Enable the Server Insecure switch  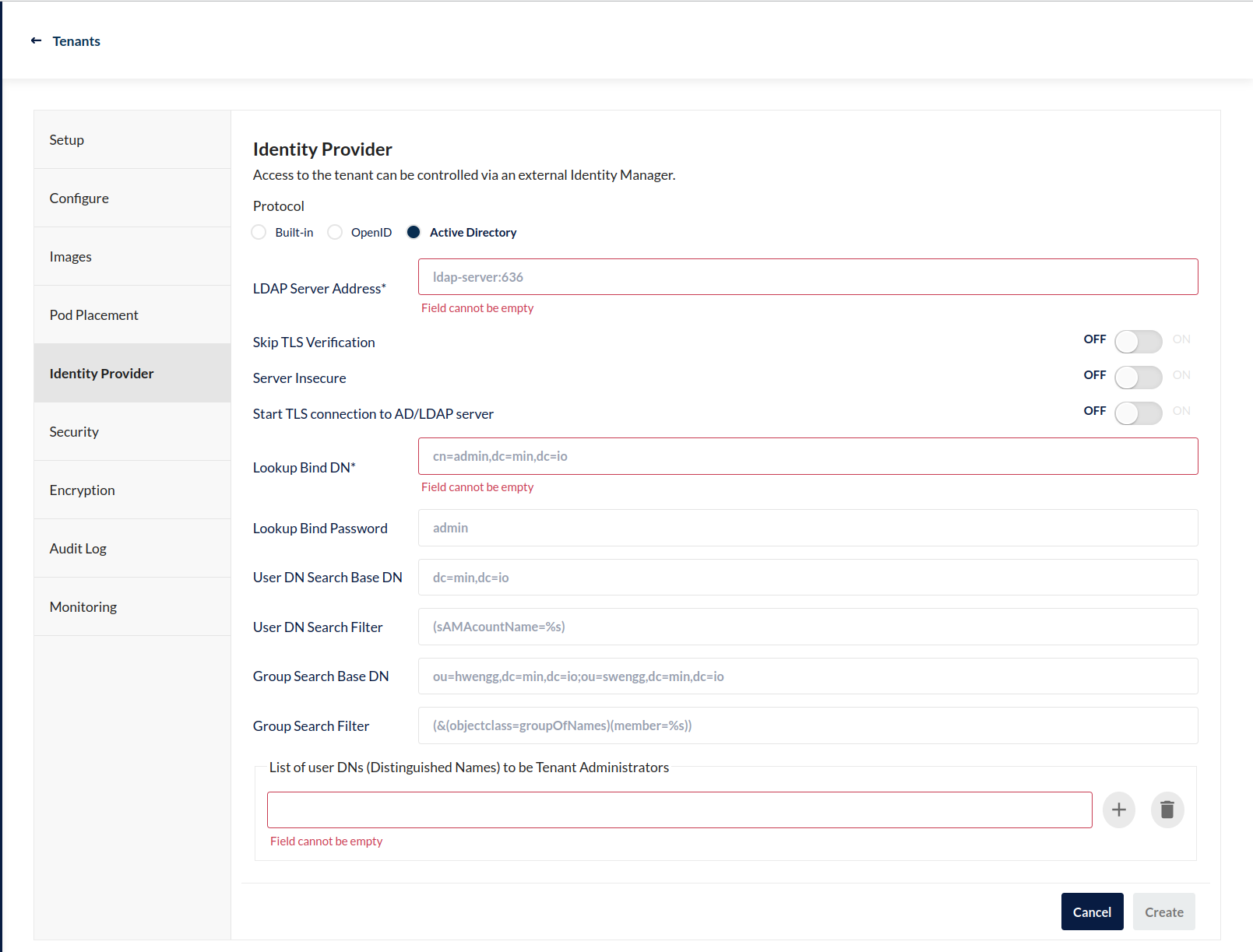point(1137,377)
